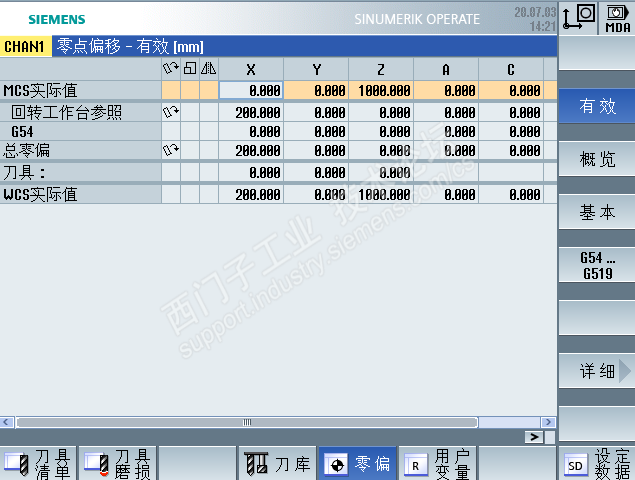Select the MCS实际值 X value field
This screenshot has width=635, height=480.
pos(251,90)
